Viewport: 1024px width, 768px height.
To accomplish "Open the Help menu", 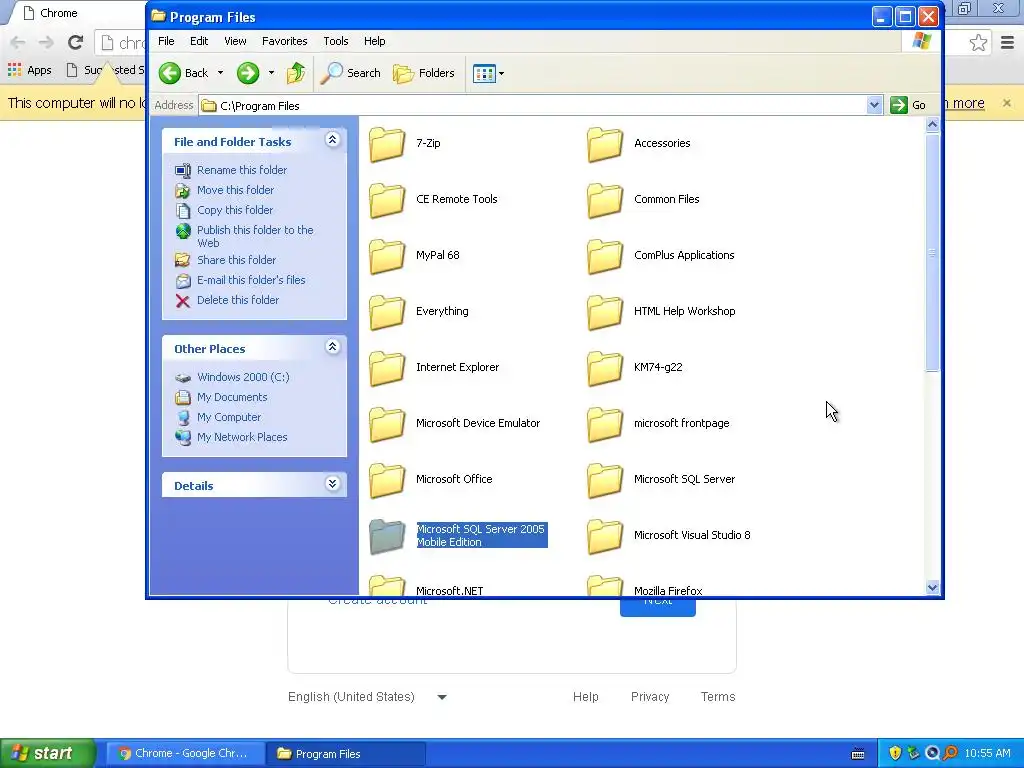I will pos(374,40).
